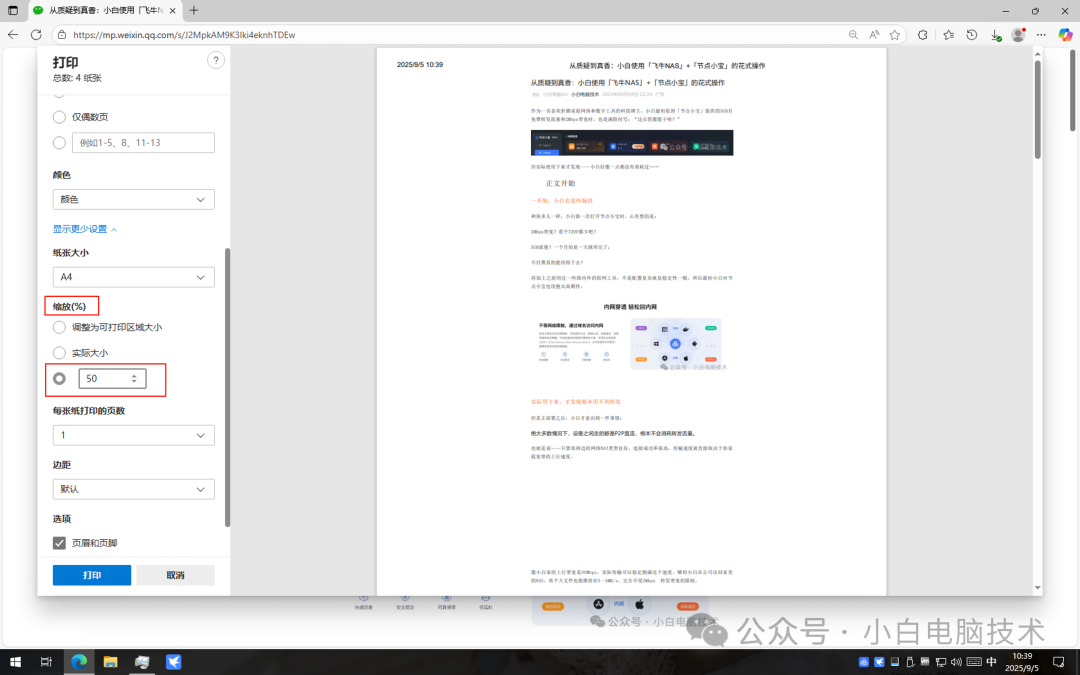Open the notification center icon
Image resolution: width=1080 pixels, height=675 pixels.
[1059, 662]
